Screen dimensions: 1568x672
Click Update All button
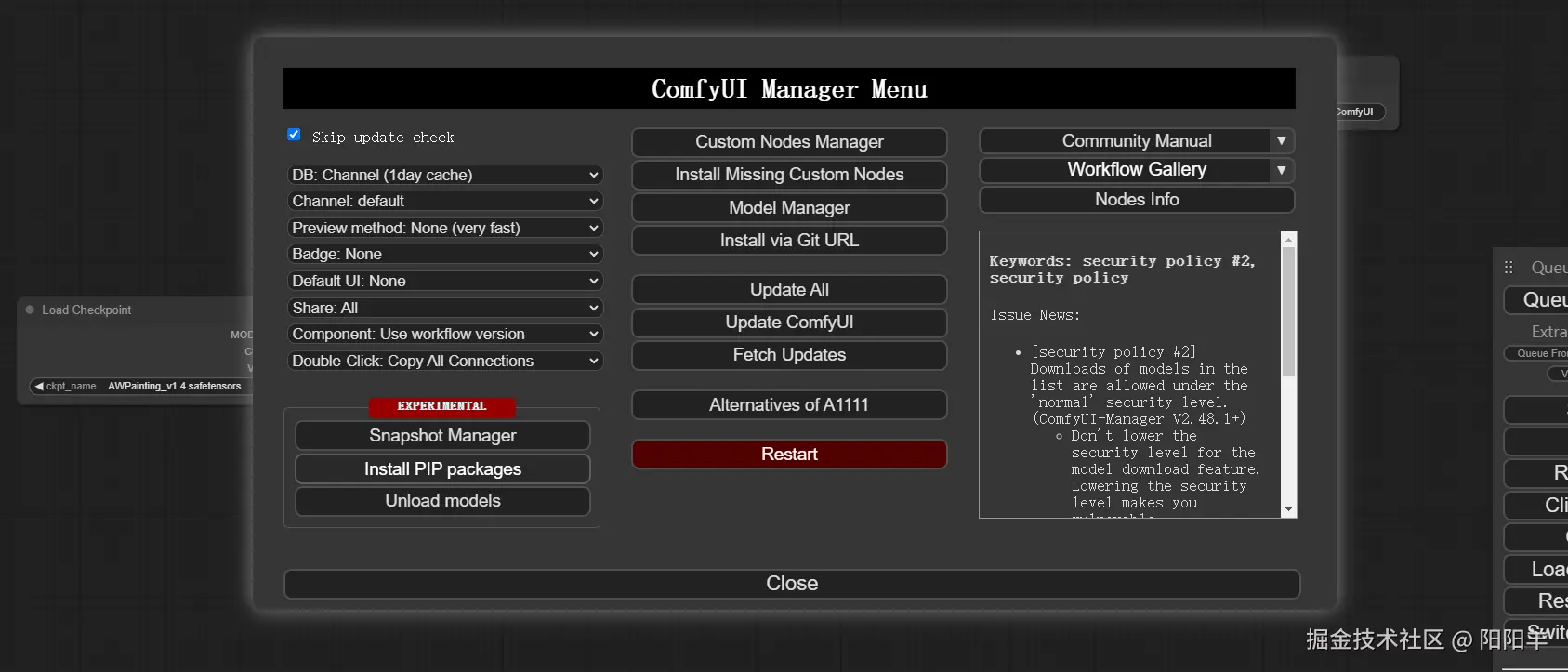tap(789, 290)
